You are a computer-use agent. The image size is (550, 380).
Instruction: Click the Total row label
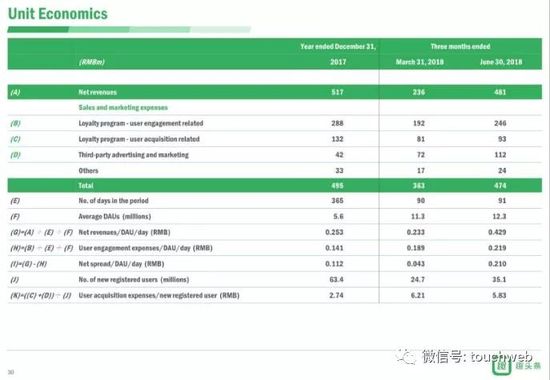pos(86,186)
